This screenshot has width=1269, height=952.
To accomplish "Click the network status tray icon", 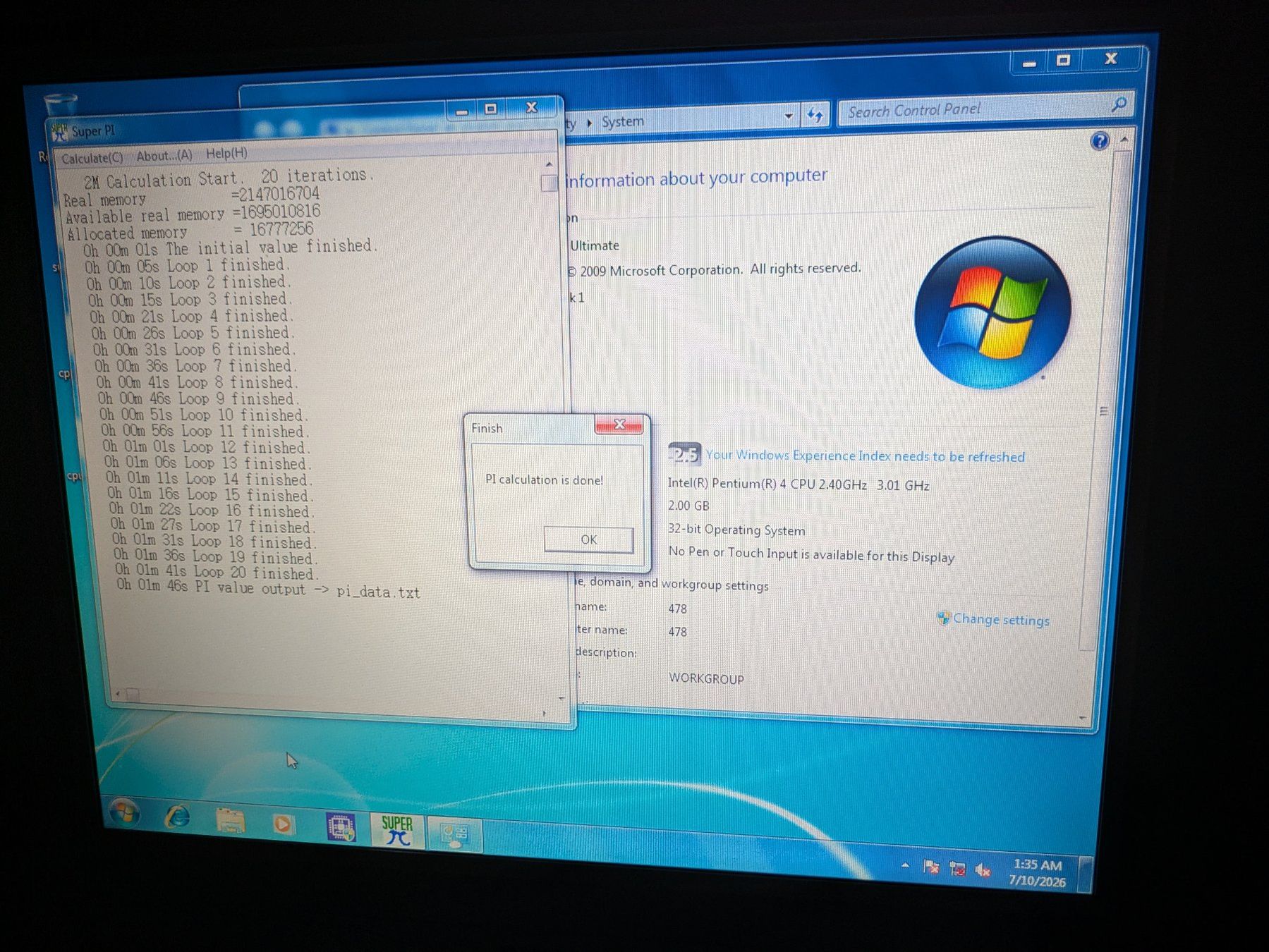I will point(957,869).
